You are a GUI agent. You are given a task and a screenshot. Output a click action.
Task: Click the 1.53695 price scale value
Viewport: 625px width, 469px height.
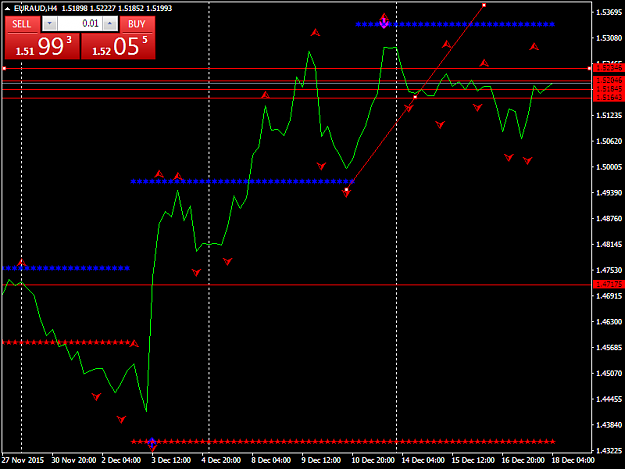609,12
